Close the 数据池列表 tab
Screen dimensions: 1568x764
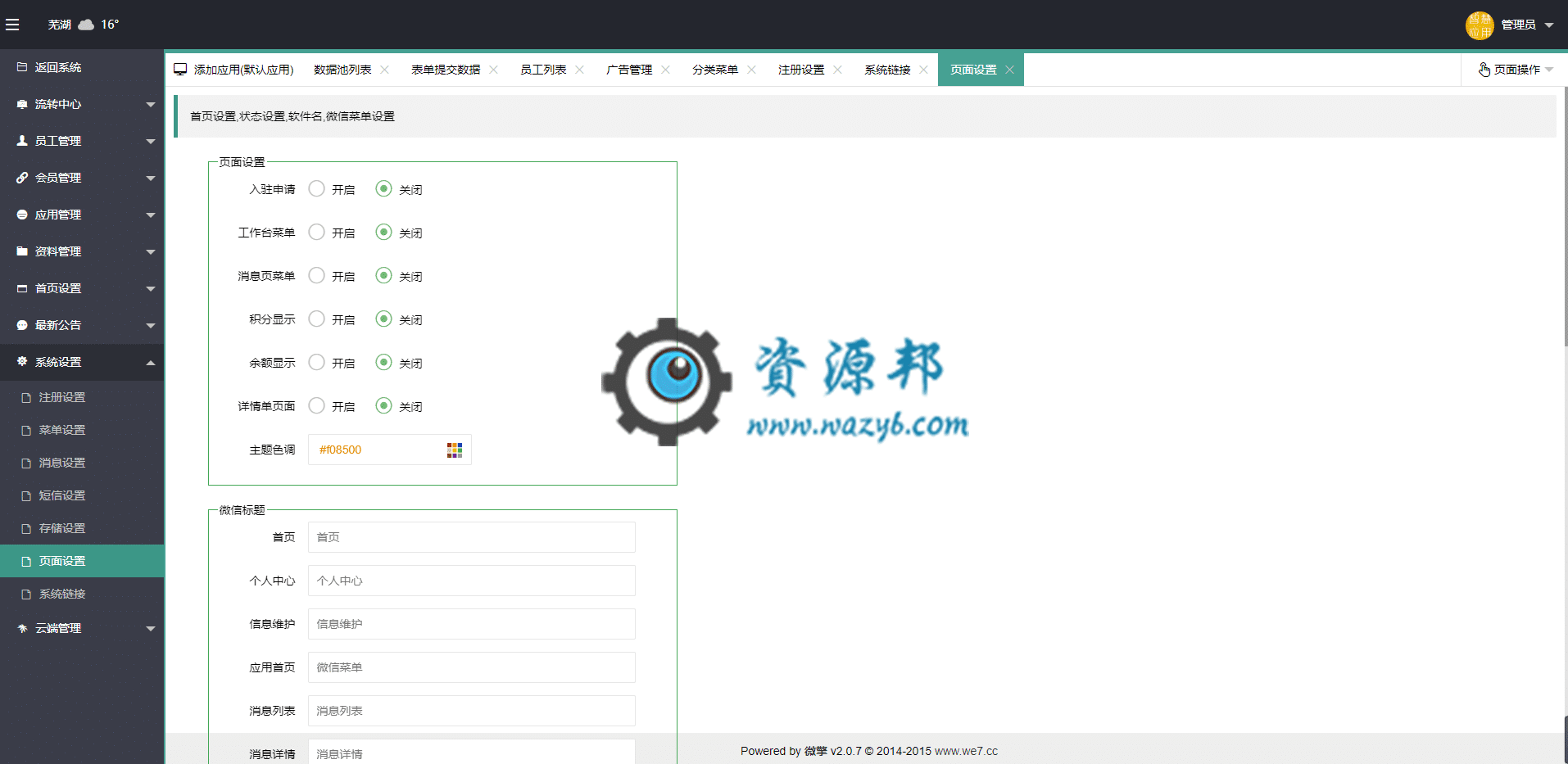384,70
